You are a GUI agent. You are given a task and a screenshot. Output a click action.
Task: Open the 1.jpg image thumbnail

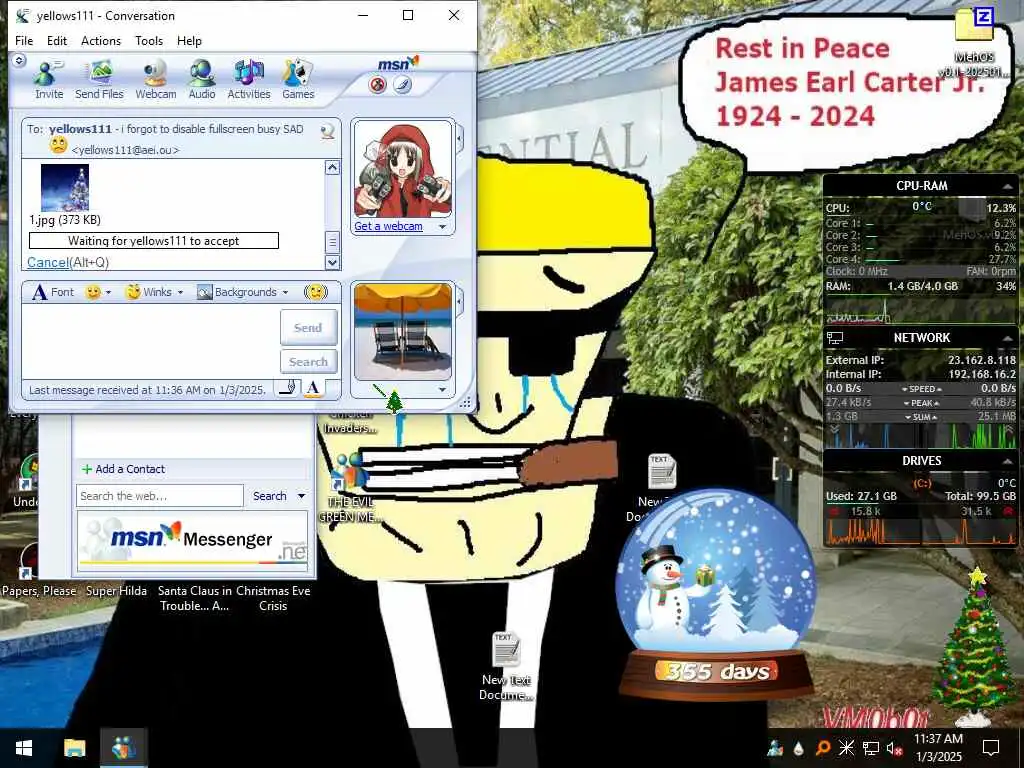[65, 187]
